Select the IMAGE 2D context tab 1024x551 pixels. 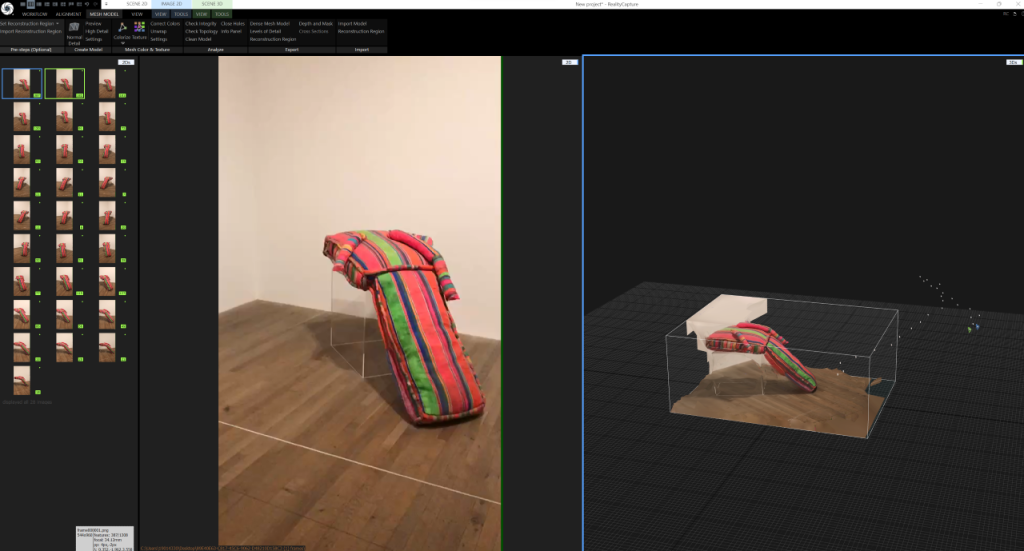pos(172,4)
